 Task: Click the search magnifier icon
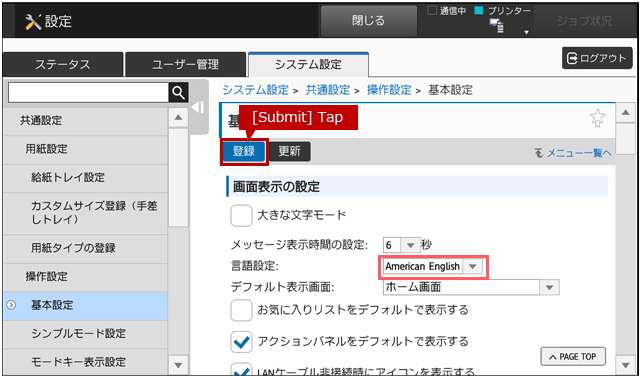point(178,93)
